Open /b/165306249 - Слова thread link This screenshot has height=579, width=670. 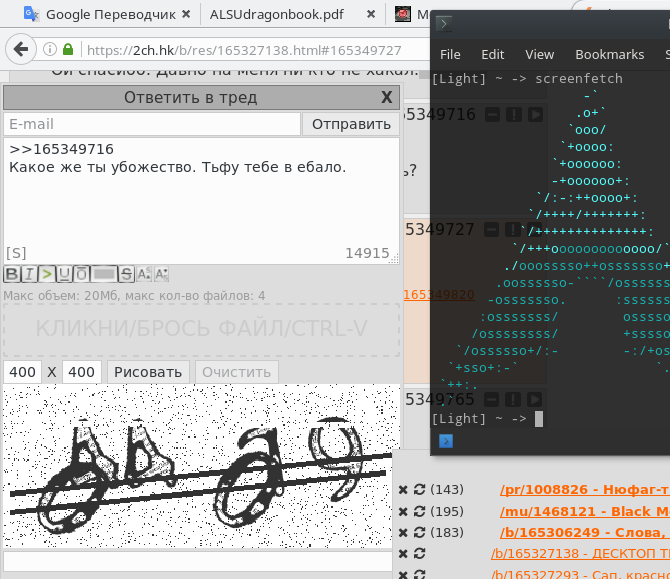[x=585, y=532]
